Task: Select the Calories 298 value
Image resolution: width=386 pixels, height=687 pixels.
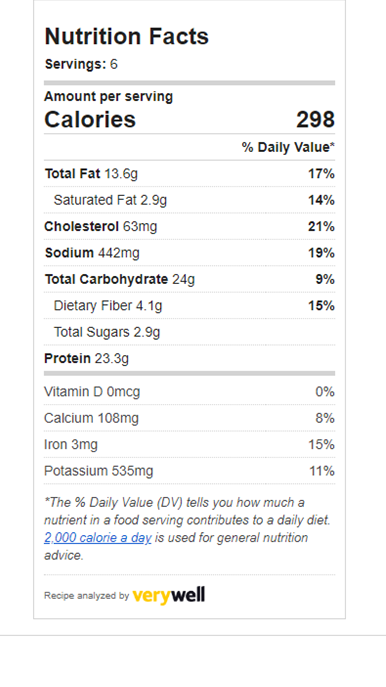Action: (x=315, y=120)
